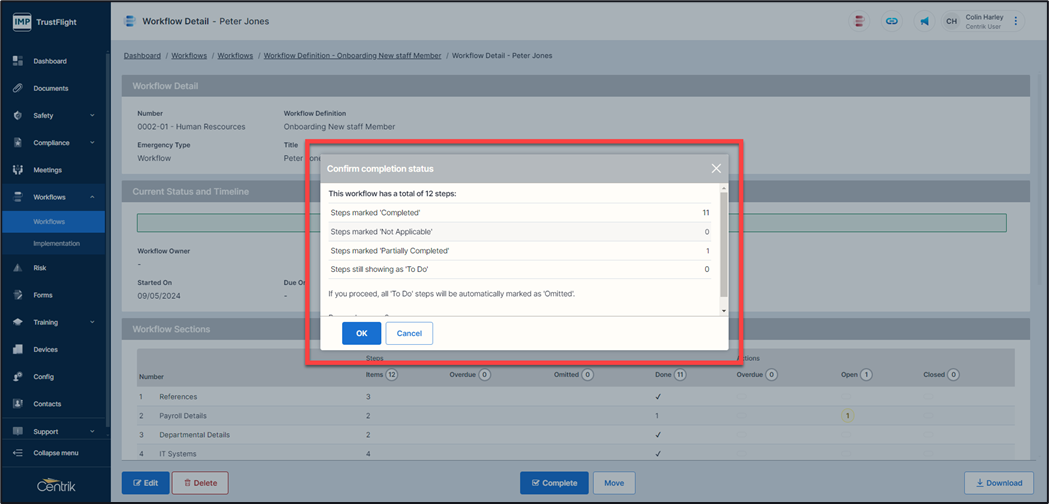
Task: Close the Confirm completion status dialog
Action: coord(716,169)
